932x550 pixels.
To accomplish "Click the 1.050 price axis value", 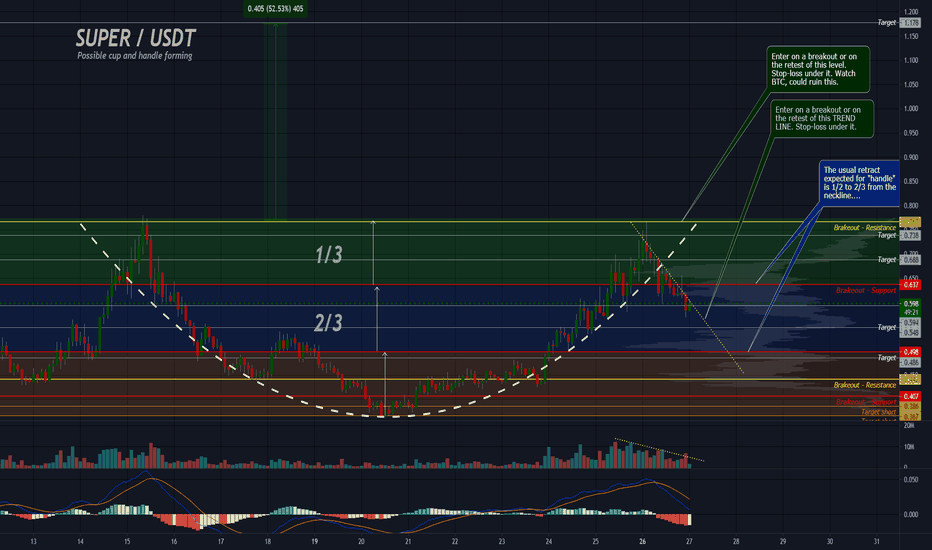I will (x=911, y=84).
